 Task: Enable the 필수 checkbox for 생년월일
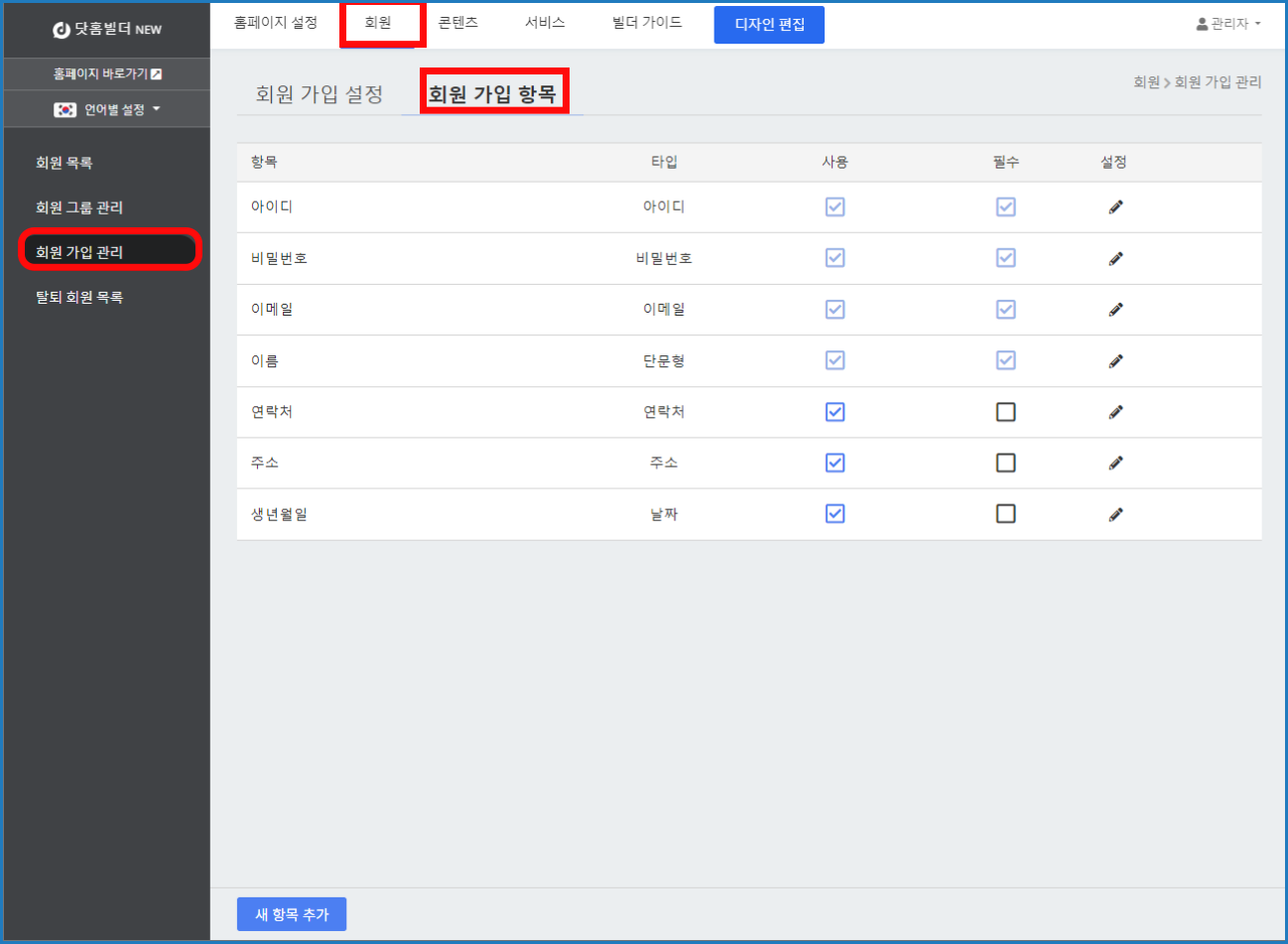[x=1005, y=513]
